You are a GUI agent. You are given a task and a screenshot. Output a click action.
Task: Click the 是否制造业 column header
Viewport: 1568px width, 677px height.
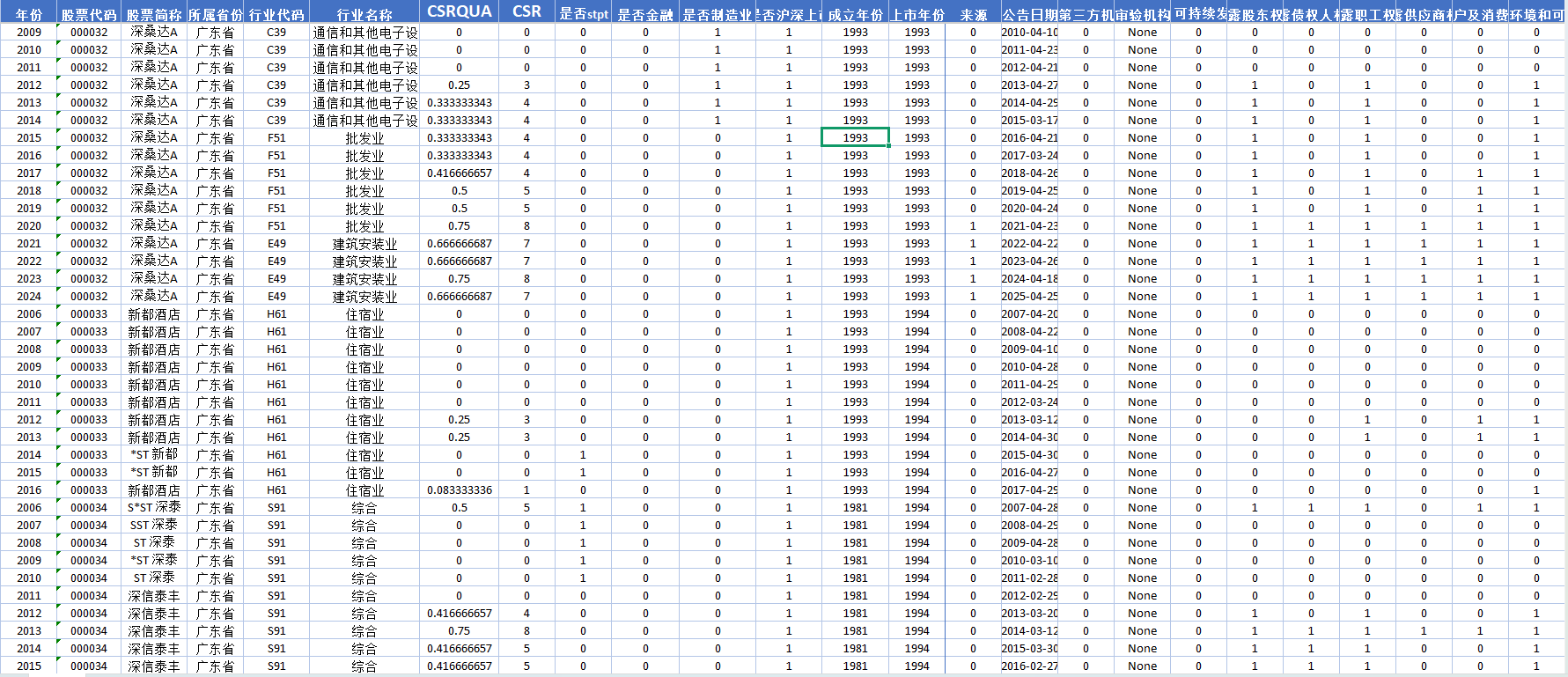pos(718,14)
